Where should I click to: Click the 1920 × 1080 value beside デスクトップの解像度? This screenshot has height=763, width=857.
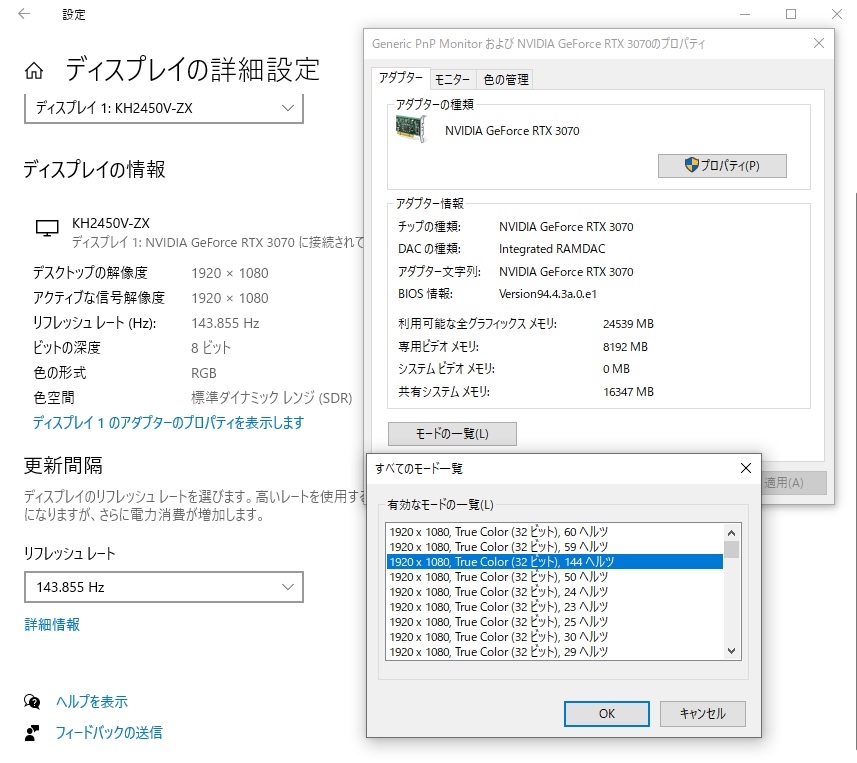tap(230, 273)
